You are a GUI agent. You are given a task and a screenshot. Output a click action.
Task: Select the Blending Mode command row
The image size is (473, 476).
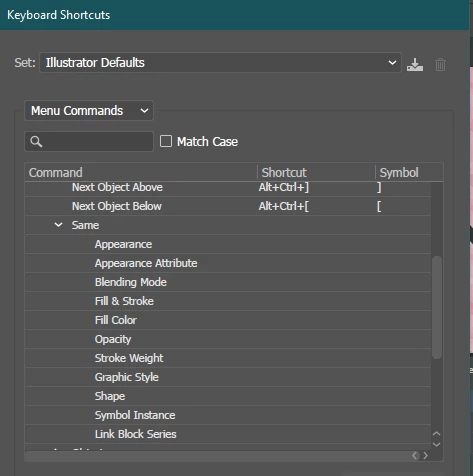pos(228,282)
